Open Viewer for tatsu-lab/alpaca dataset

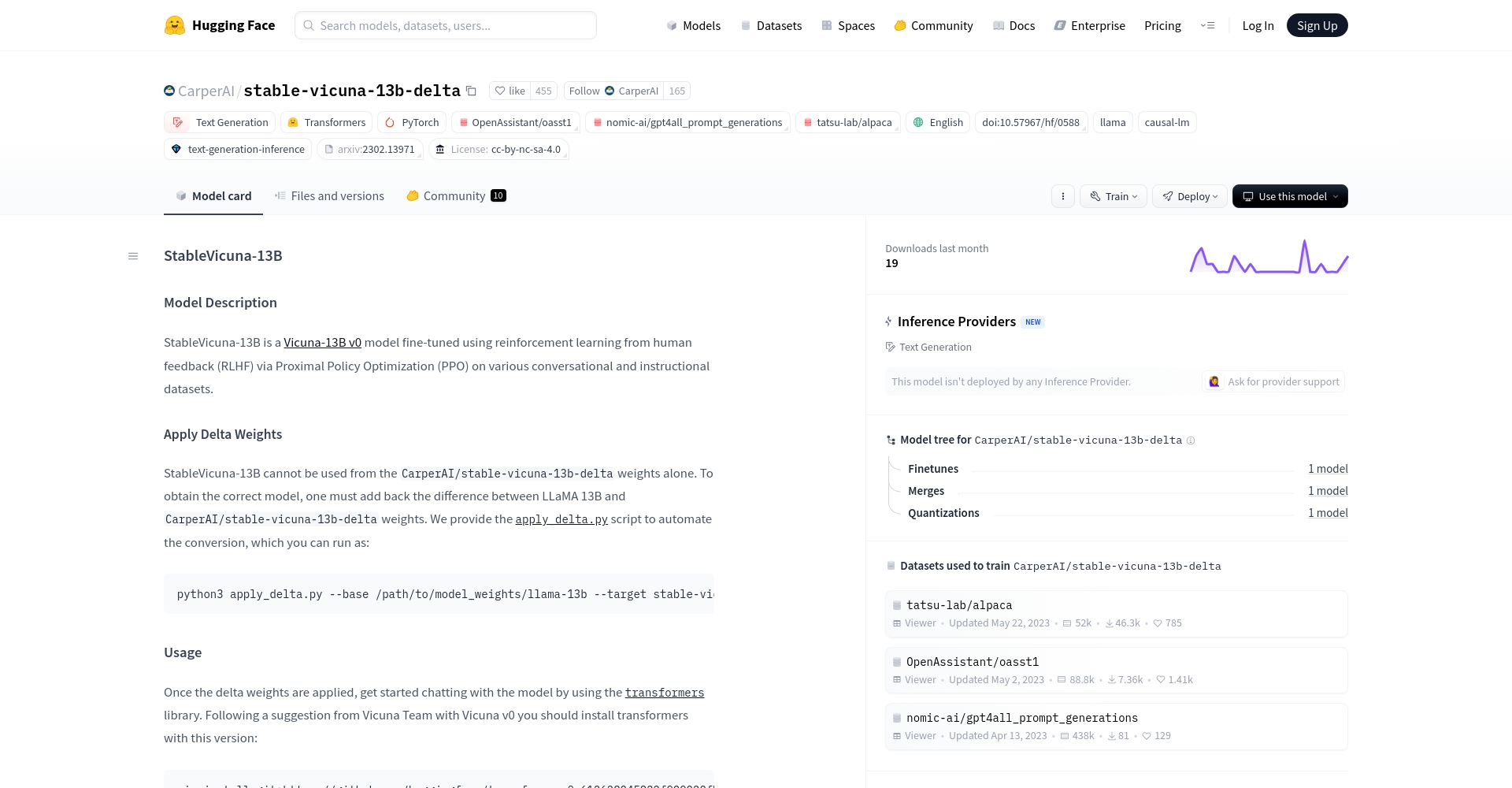[914, 623]
